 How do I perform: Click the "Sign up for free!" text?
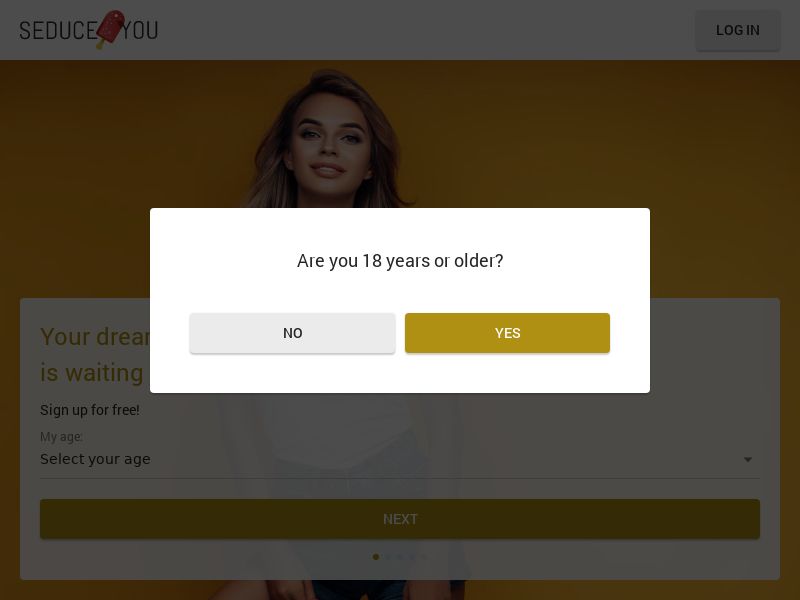click(x=90, y=410)
